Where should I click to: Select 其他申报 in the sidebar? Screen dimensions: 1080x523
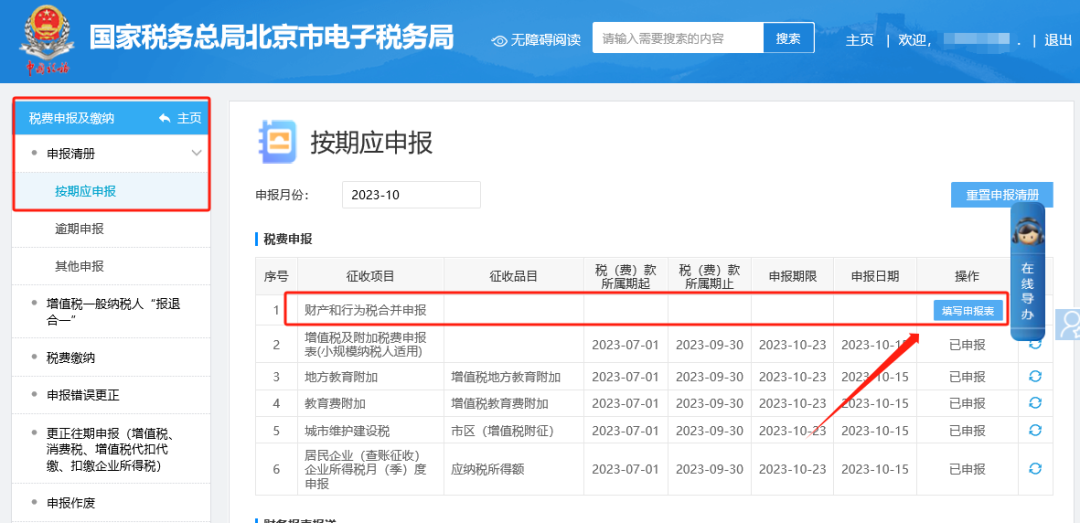(x=79, y=266)
